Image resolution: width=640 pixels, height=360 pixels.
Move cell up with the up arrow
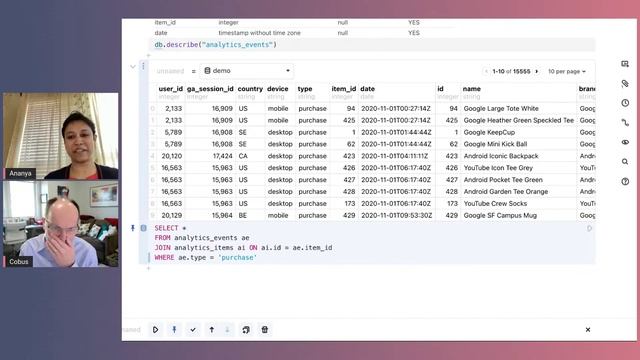[x=211, y=329]
